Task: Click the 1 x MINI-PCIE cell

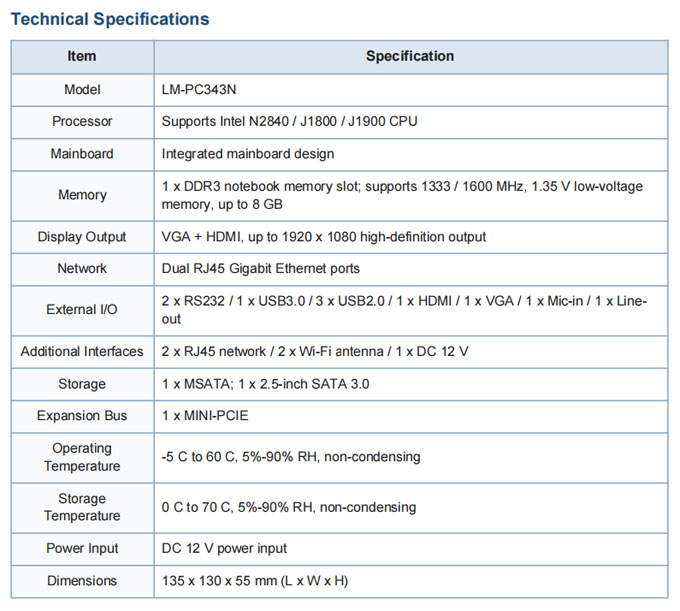Action: click(x=206, y=416)
